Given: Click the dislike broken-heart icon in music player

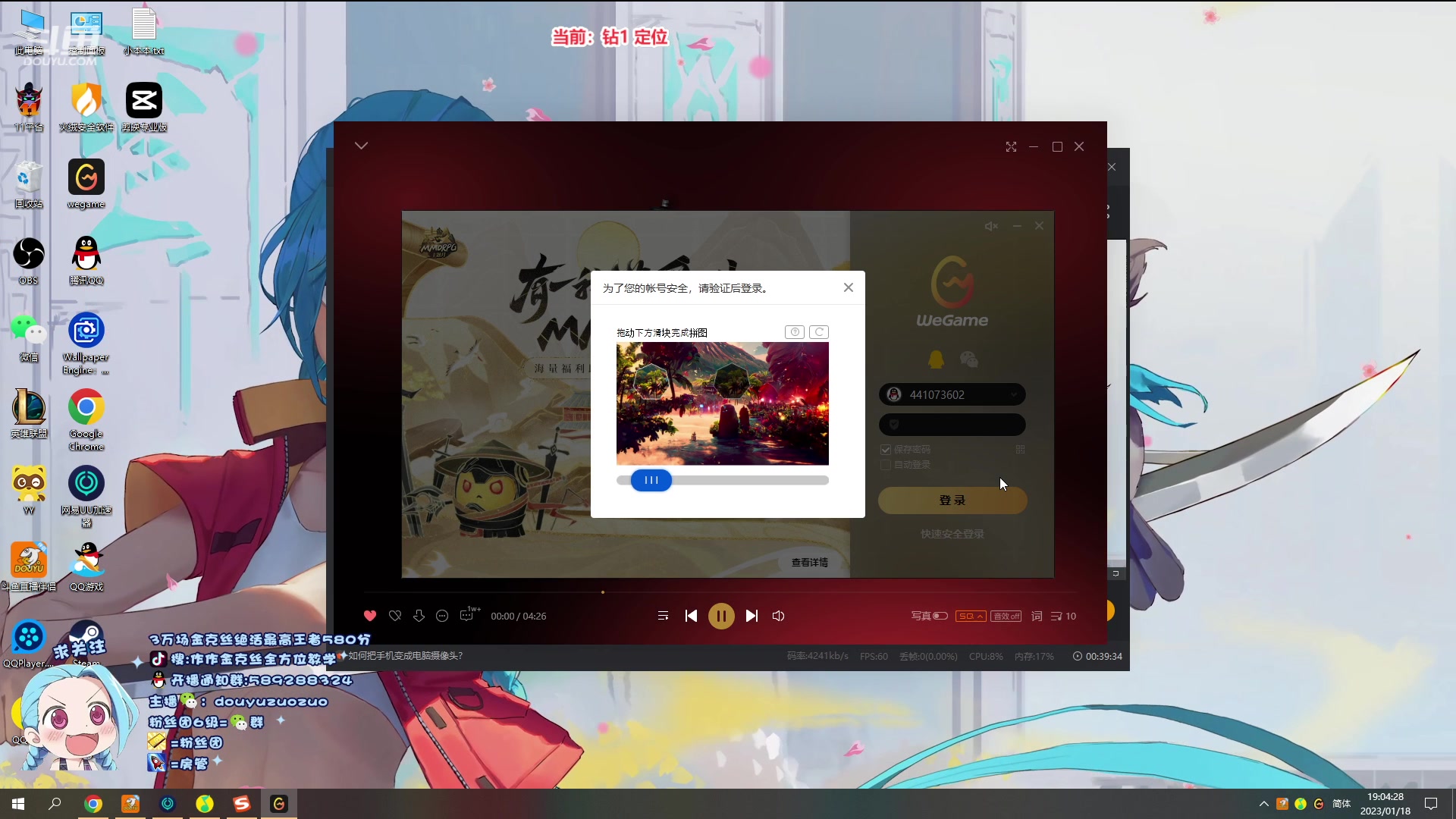Looking at the screenshot, I should pyautogui.click(x=395, y=616).
